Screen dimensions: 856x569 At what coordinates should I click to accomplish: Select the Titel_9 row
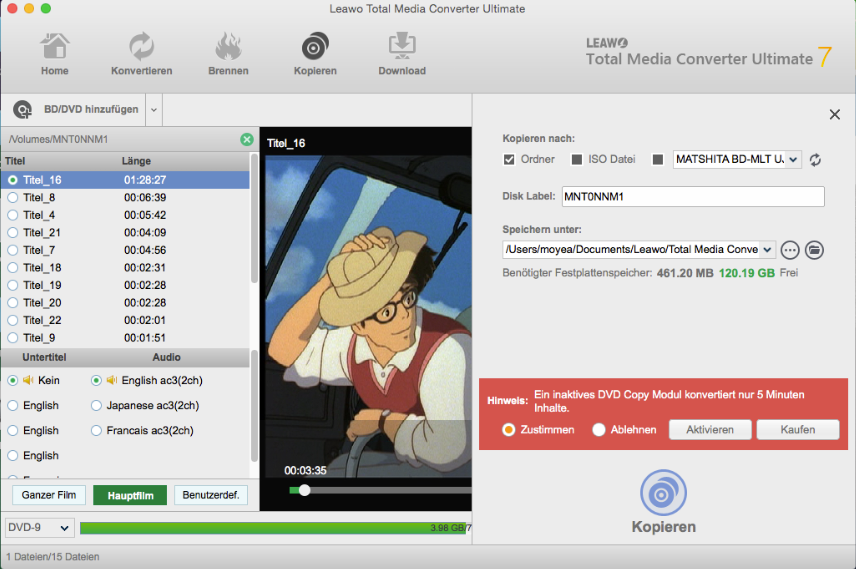click(x=126, y=337)
